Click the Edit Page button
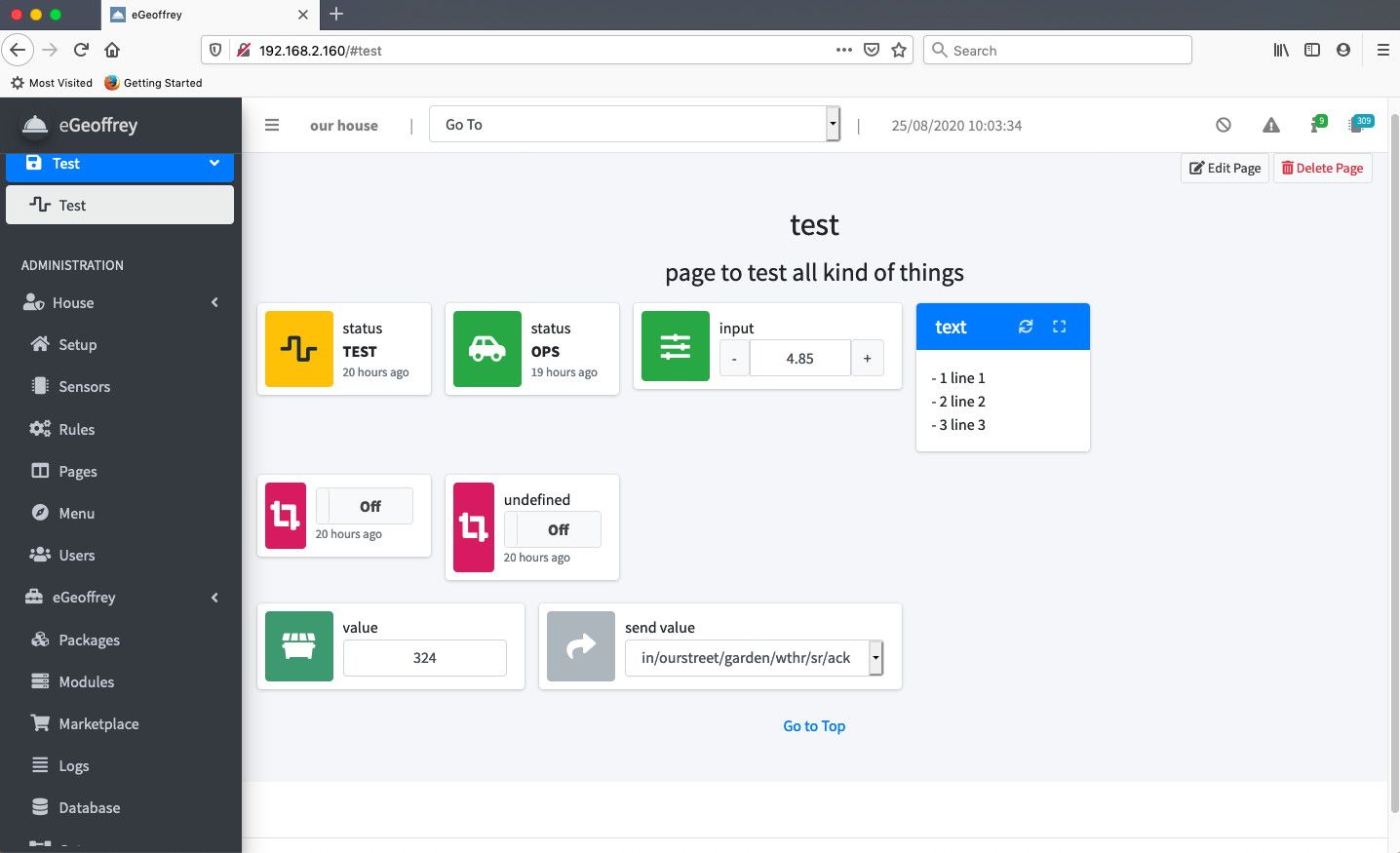 pos(1225,168)
